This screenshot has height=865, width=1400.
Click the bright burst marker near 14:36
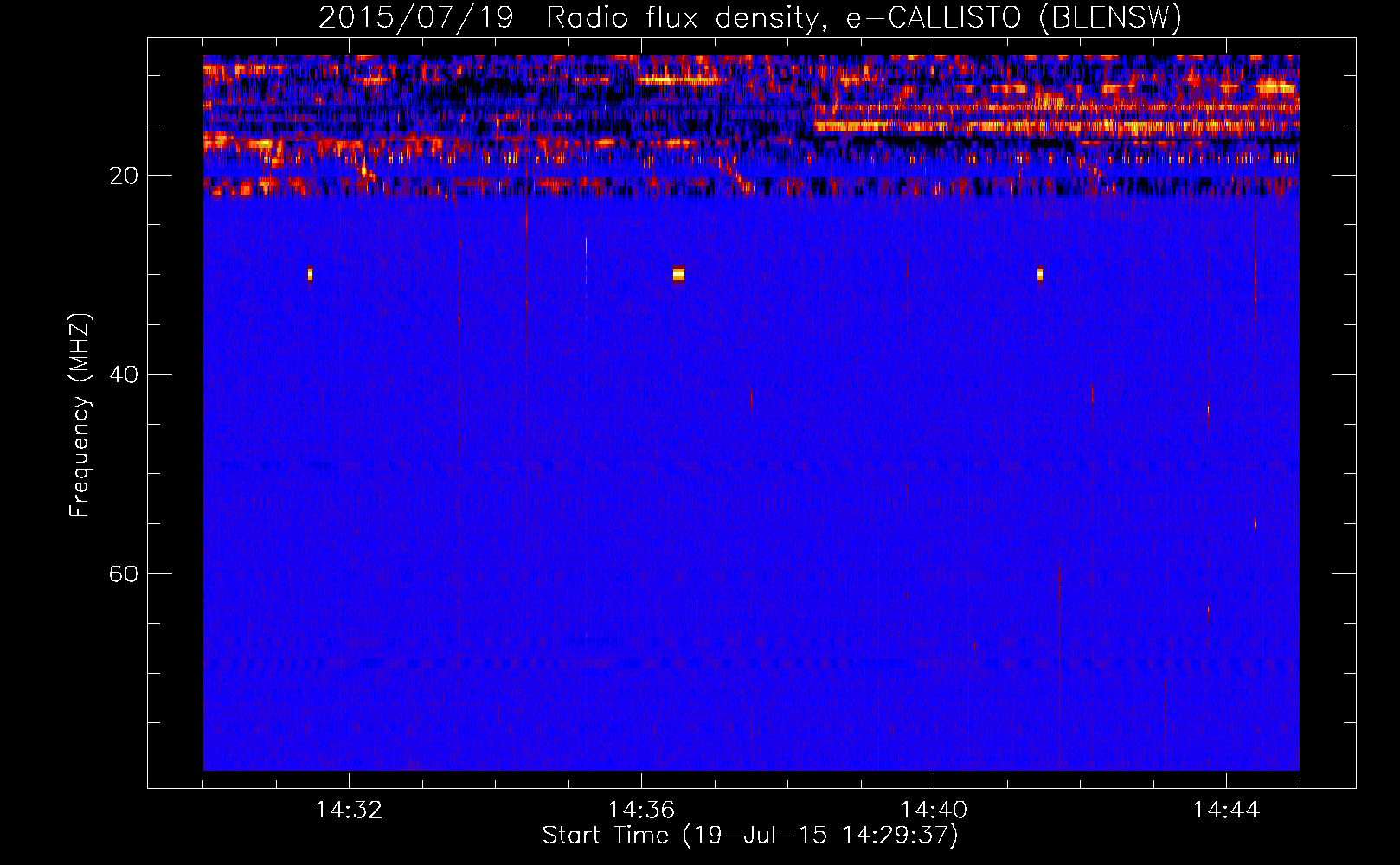pos(678,274)
